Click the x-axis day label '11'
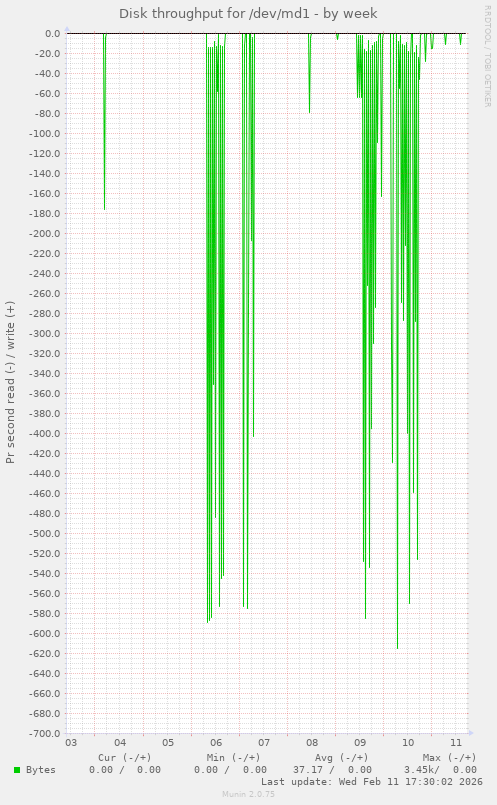This screenshot has height=805, width=497. point(456,743)
